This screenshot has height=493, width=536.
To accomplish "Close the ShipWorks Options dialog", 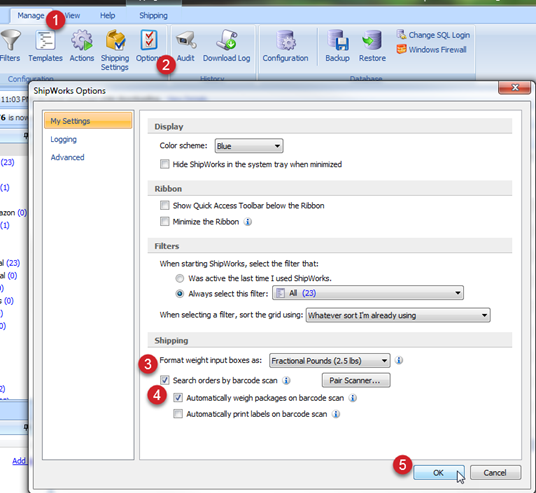I will (x=515, y=88).
